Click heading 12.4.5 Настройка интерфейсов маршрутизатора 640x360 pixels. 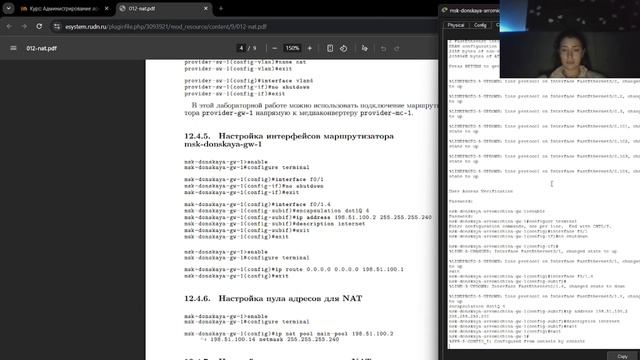coord(289,140)
